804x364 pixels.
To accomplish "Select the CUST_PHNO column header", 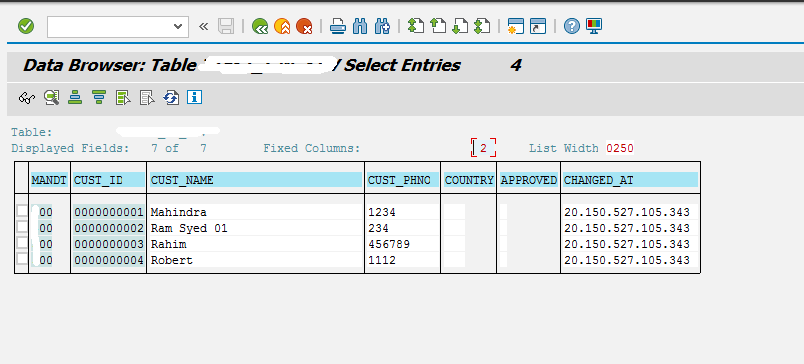I will pyautogui.click(x=402, y=180).
